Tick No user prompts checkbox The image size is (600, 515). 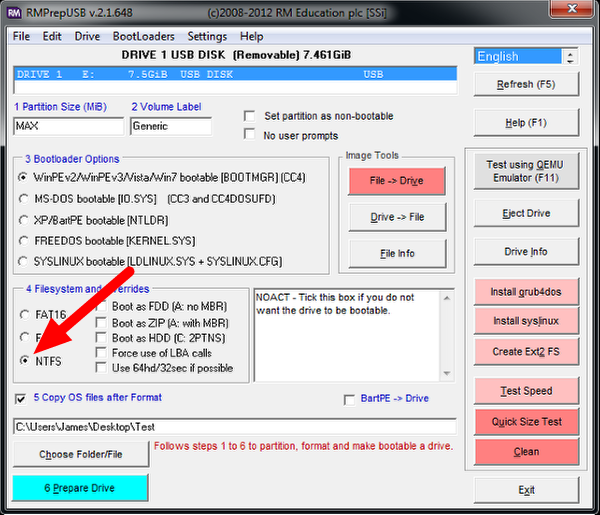[x=249, y=135]
